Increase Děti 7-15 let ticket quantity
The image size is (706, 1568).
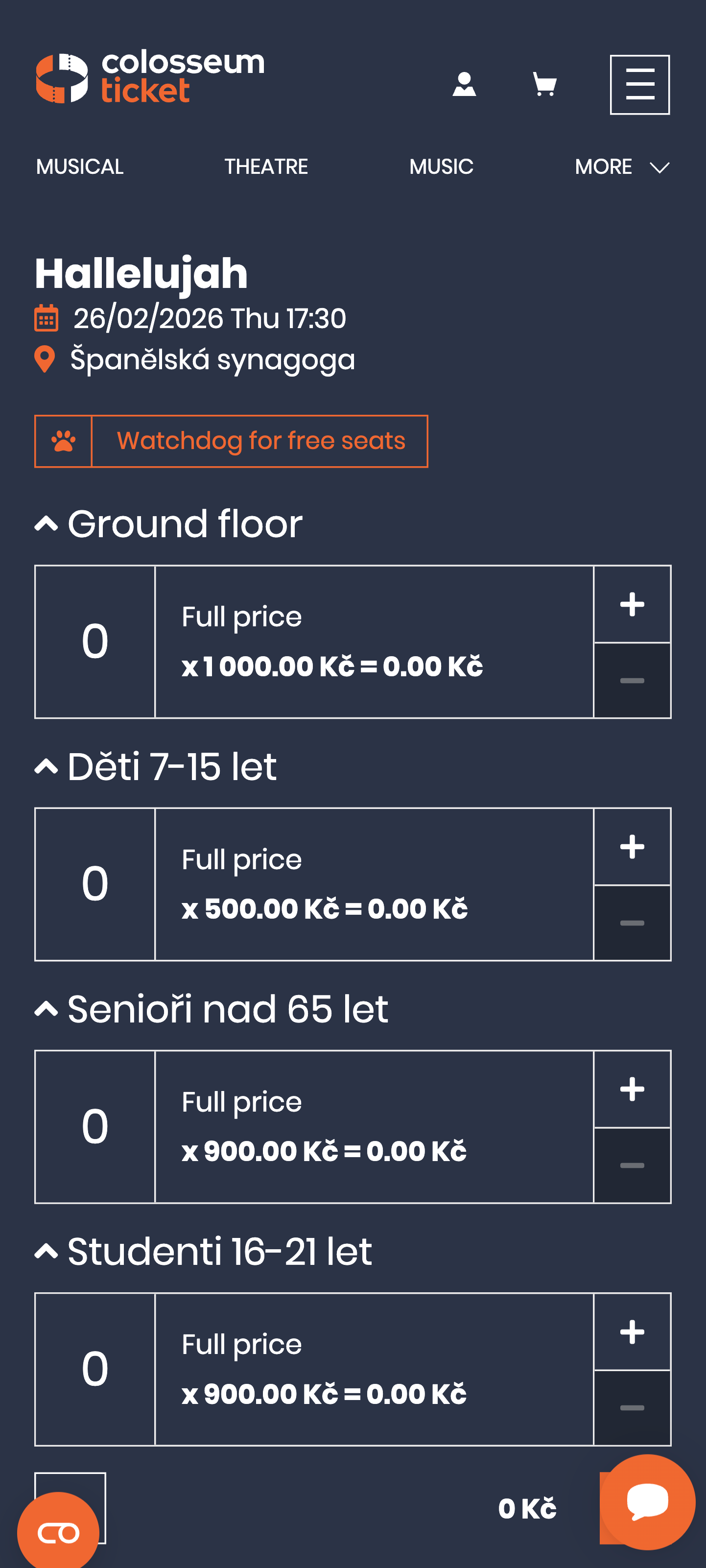pyautogui.click(x=632, y=847)
